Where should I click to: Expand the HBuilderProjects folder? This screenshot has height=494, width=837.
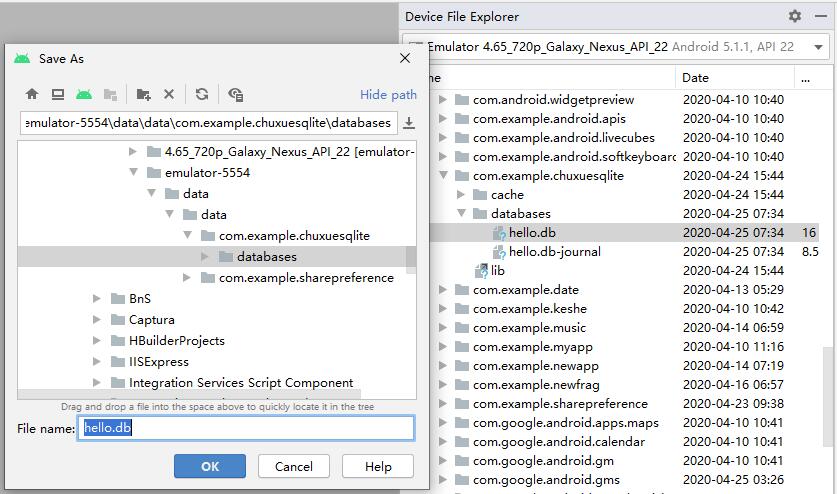click(x=97, y=341)
